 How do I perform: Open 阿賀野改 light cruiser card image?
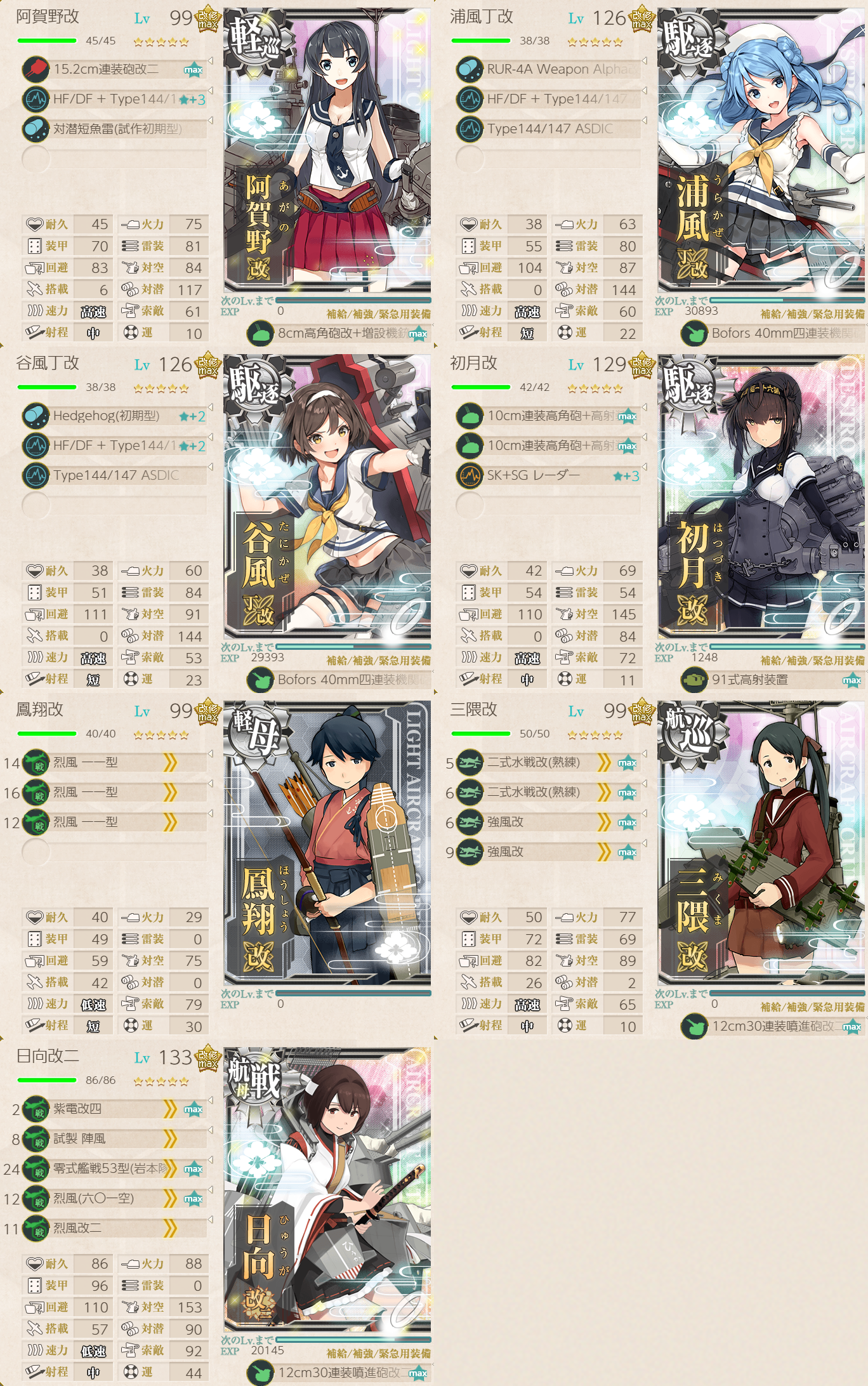327,150
